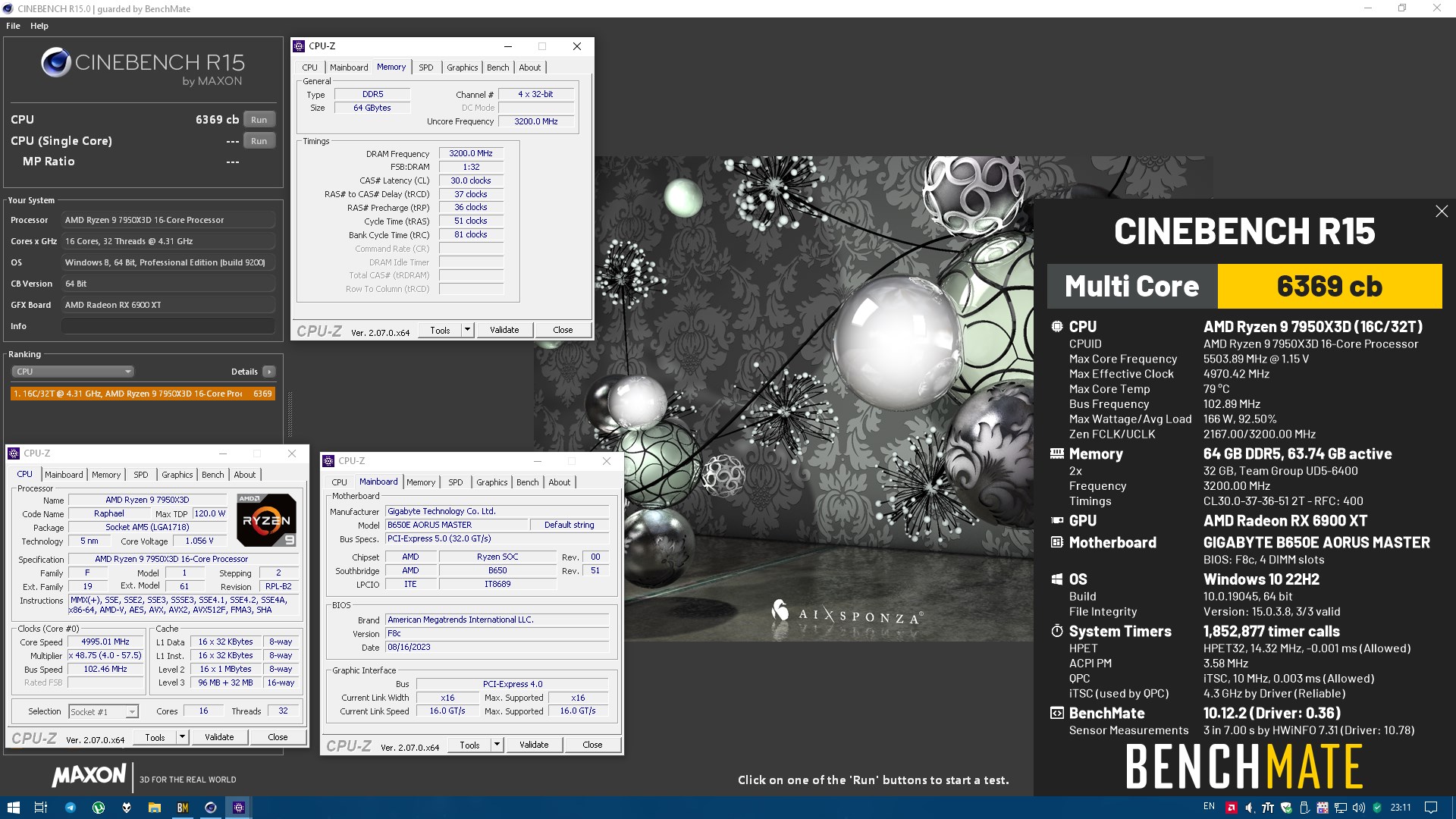The width and height of the screenshot is (1456, 819).
Task: Expand Tools dropdown arrow in Memory CPU-Z
Action: point(468,330)
